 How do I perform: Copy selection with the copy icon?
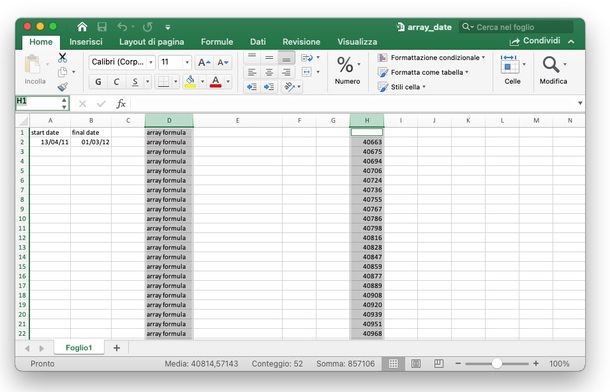pos(62,72)
